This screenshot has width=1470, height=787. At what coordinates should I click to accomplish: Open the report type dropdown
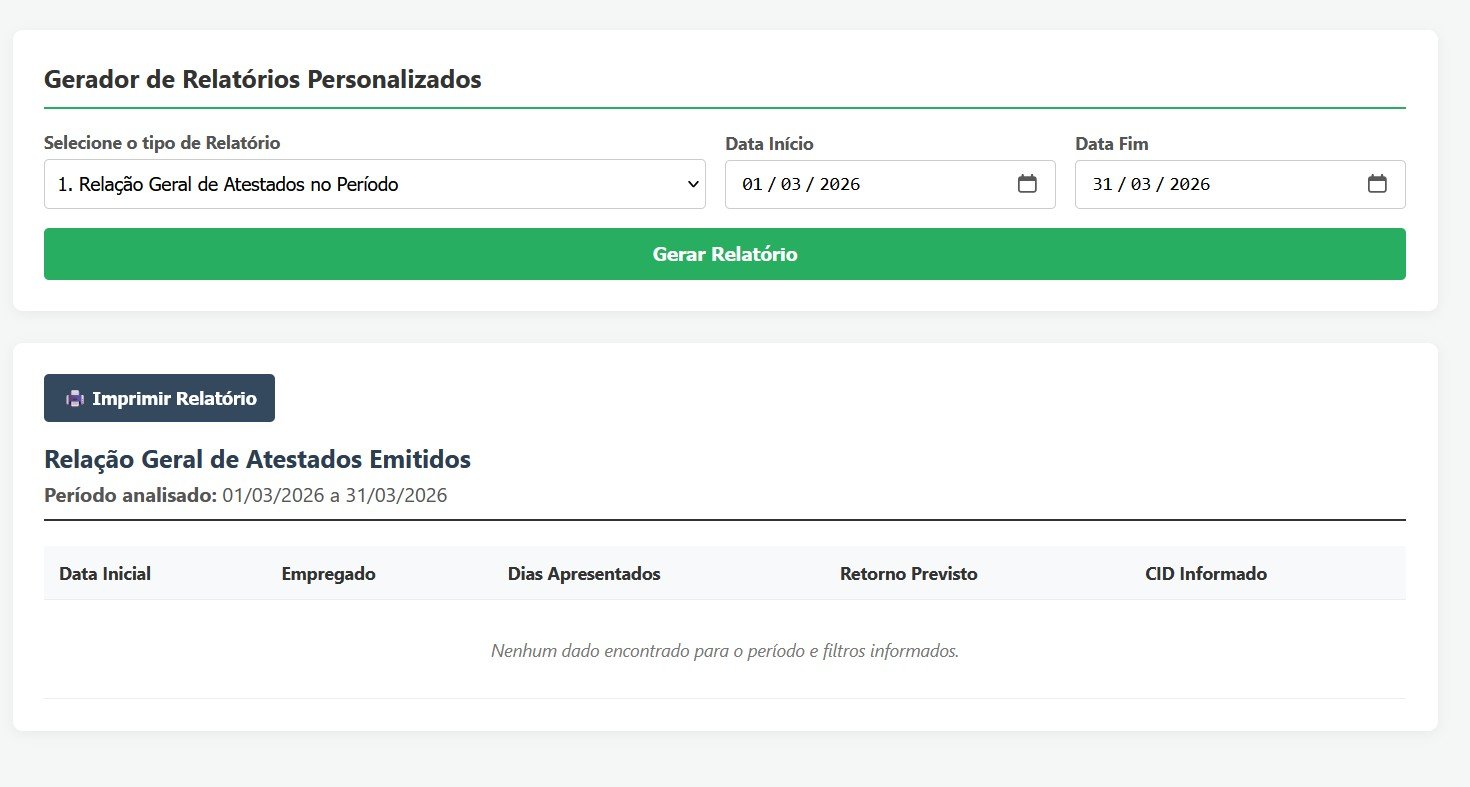374,184
